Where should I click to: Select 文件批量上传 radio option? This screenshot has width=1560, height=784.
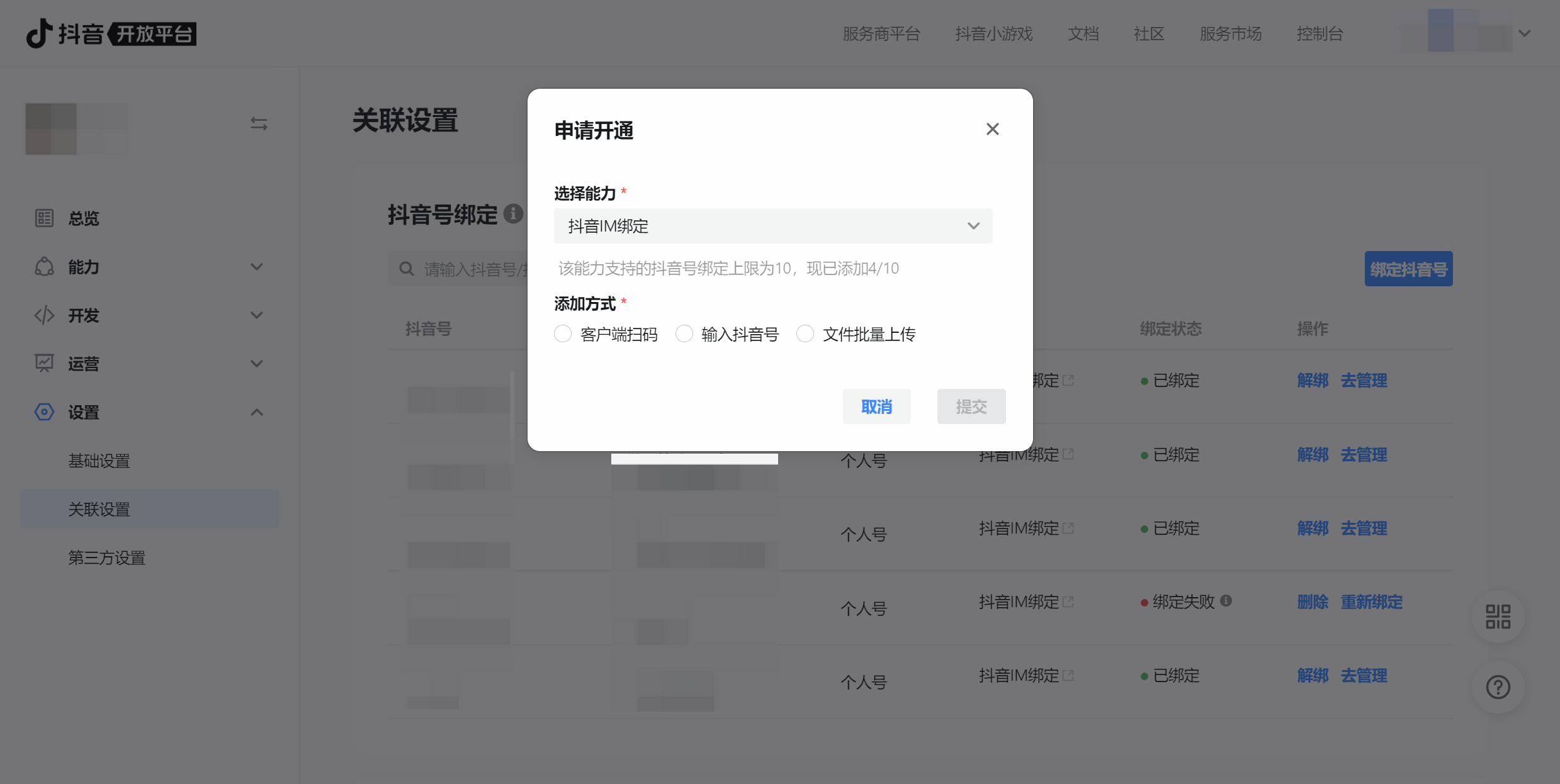click(x=805, y=333)
